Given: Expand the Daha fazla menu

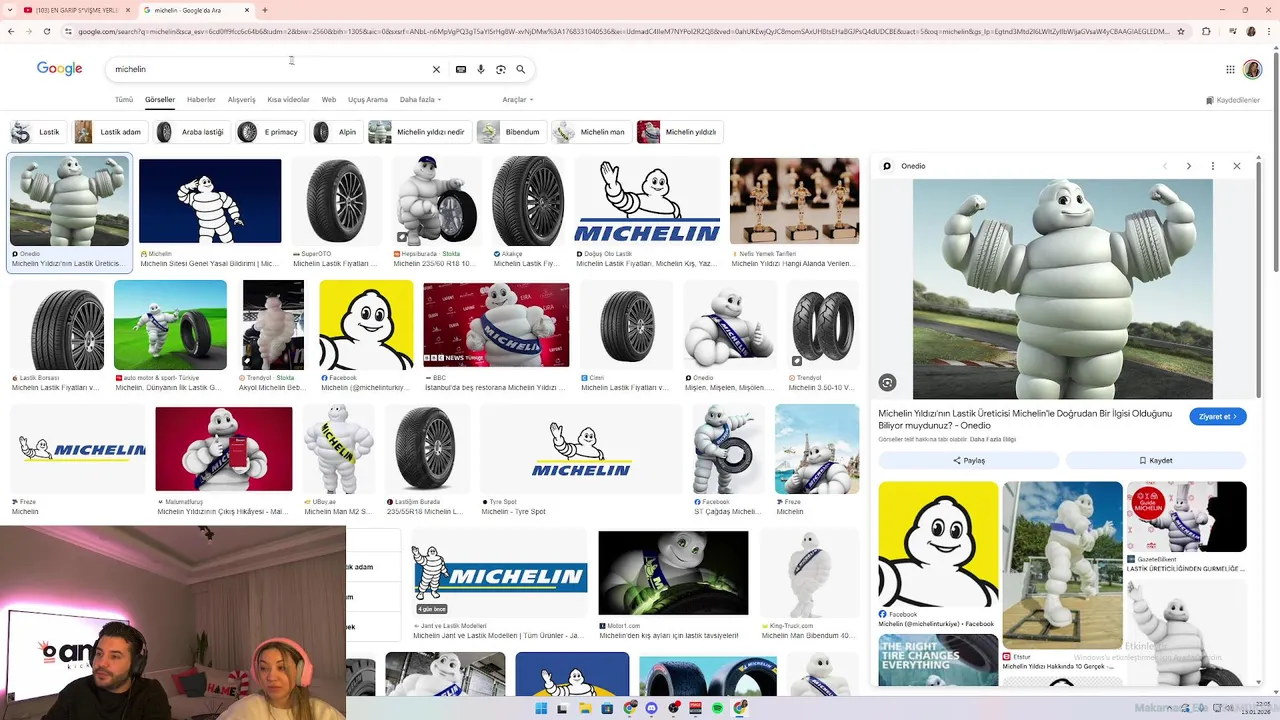Looking at the screenshot, I should point(420,100).
